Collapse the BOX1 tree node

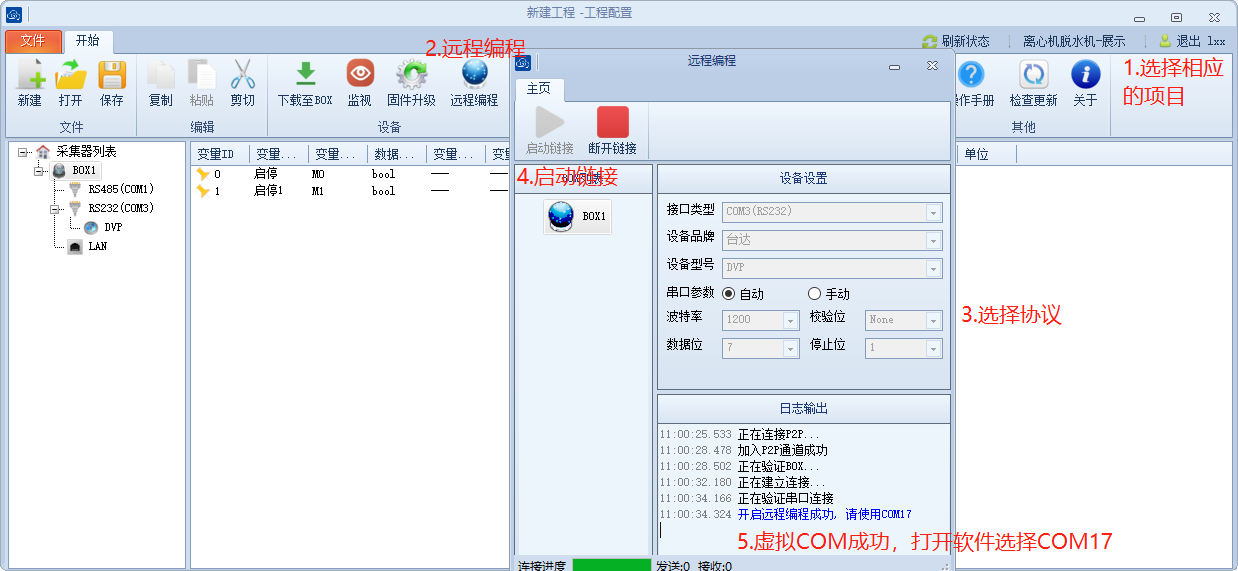click(40, 171)
